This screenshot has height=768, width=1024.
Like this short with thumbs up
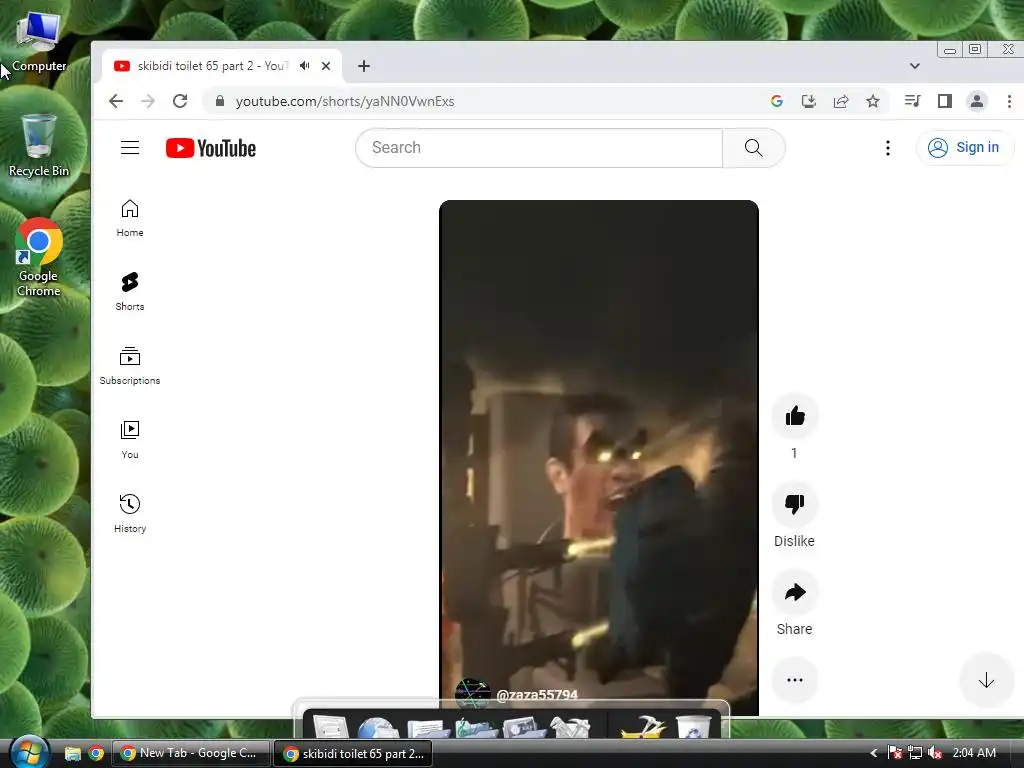795,416
